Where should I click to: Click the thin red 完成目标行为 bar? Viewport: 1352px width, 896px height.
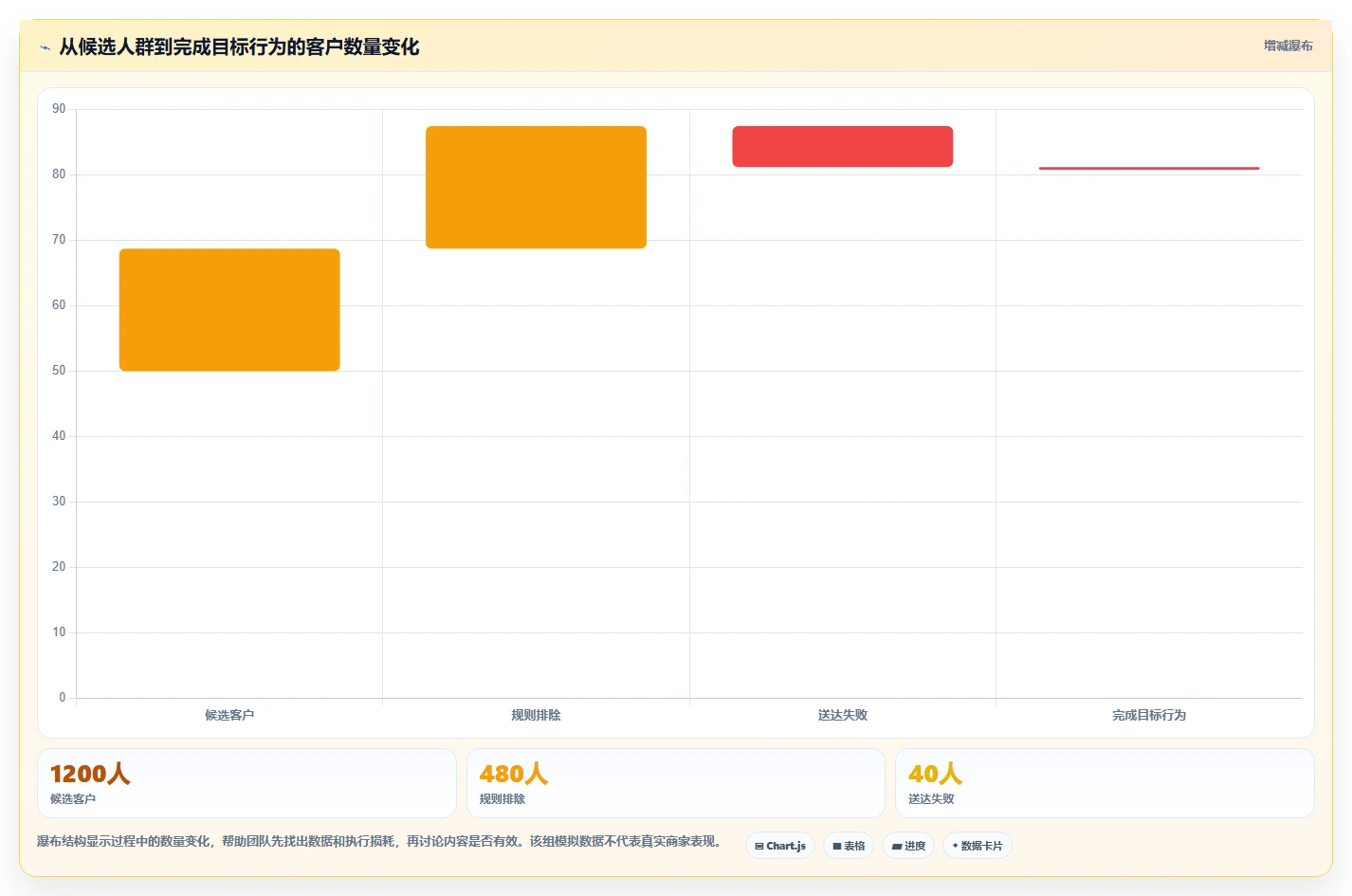(1149, 168)
